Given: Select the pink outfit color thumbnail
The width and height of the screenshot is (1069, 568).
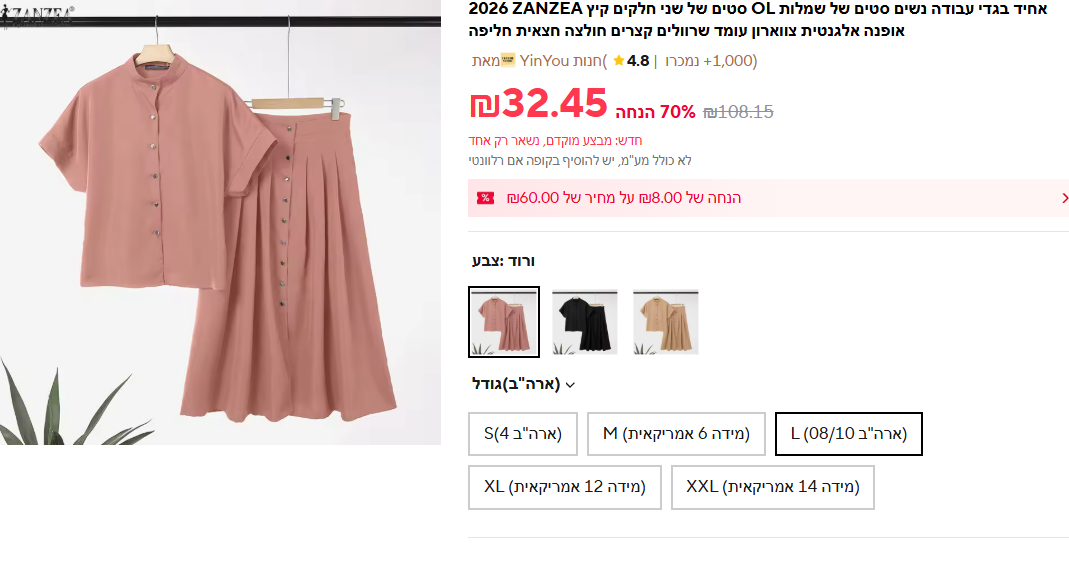Looking at the screenshot, I should pos(504,322).
